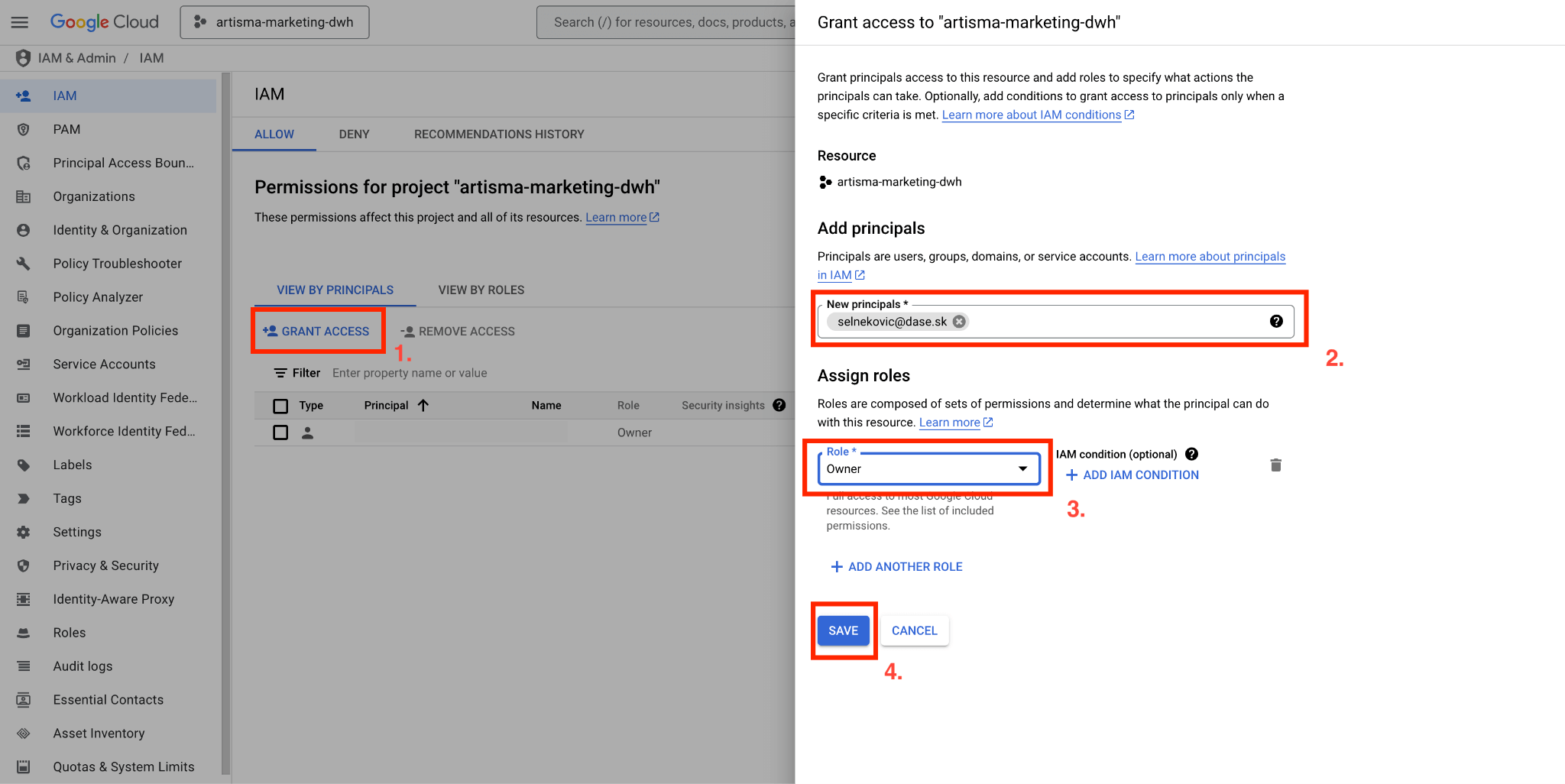Image resolution: width=1565 pixels, height=784 pixels.
Task: Click the New principals input field
Action: (1055, 321)
